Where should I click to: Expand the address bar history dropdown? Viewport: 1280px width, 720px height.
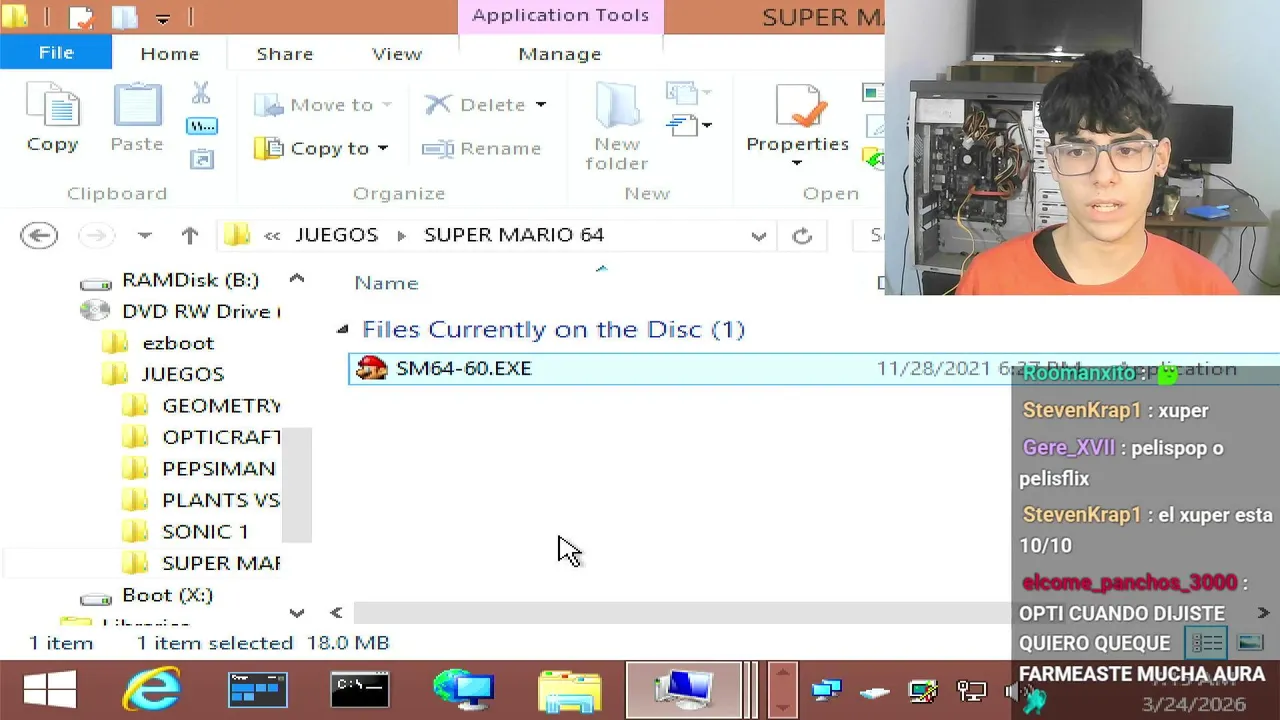(x=759, y=236)
